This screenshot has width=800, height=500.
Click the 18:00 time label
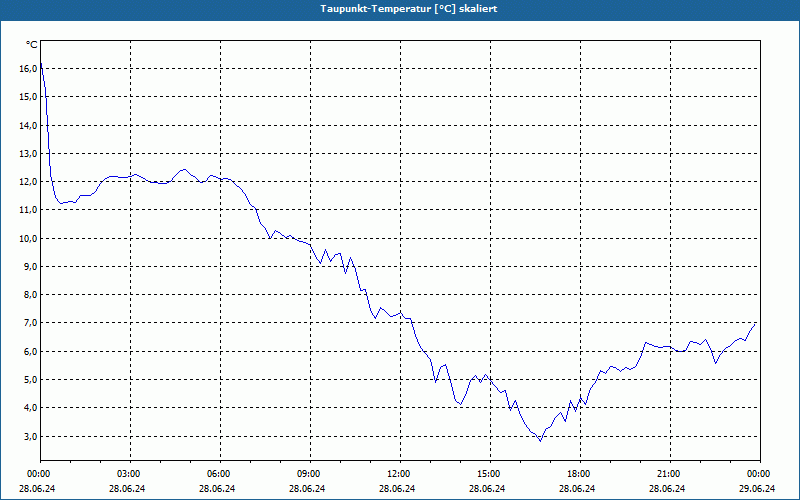580,474
